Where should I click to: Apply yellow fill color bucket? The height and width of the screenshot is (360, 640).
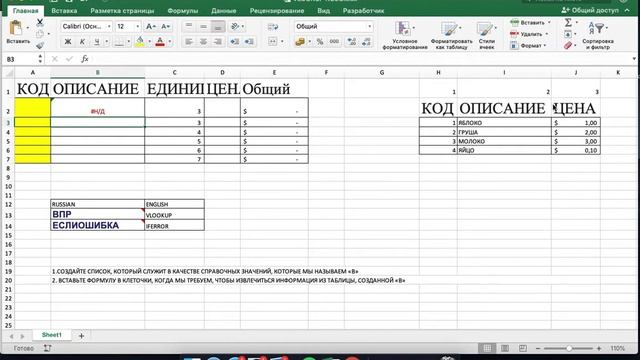tap(140, 42)
